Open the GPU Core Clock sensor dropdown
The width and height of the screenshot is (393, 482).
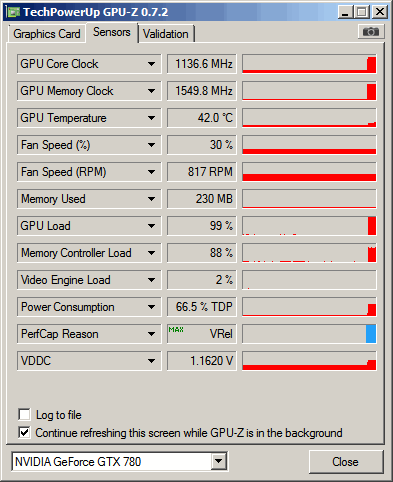151,64
